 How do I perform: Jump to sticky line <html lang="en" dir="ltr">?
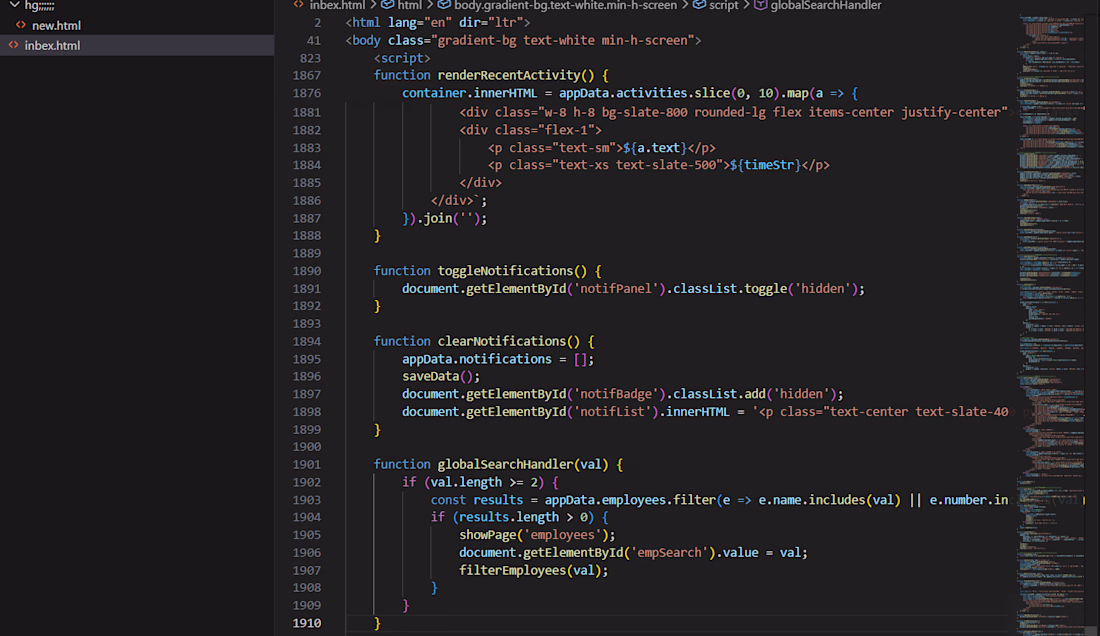438,22
